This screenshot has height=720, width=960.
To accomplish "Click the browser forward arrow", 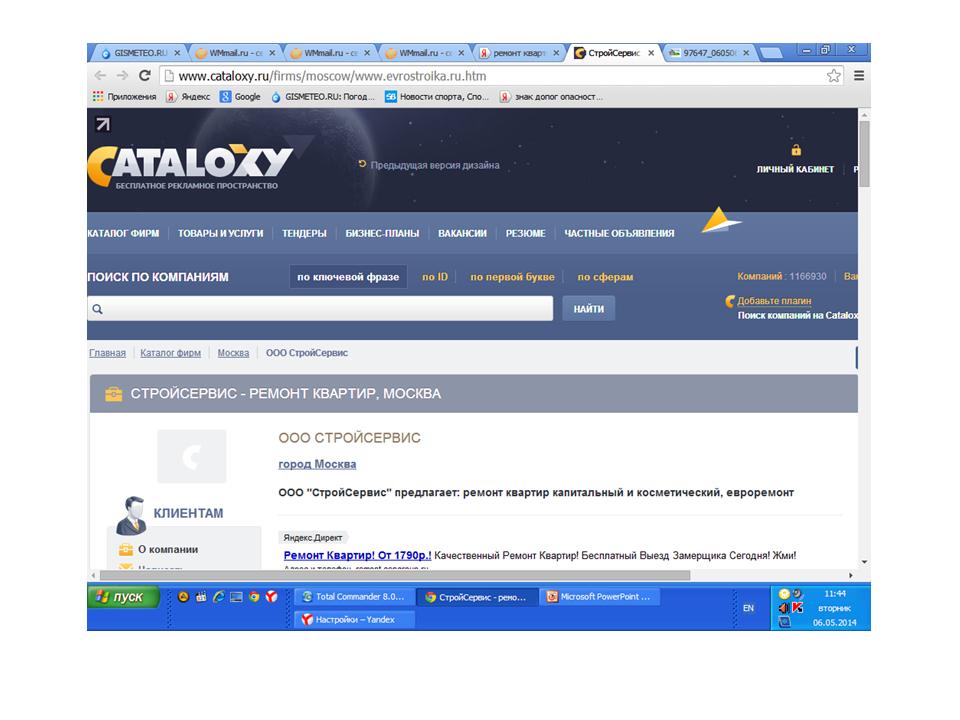I will pyautogui.click(x=122, y=75).
